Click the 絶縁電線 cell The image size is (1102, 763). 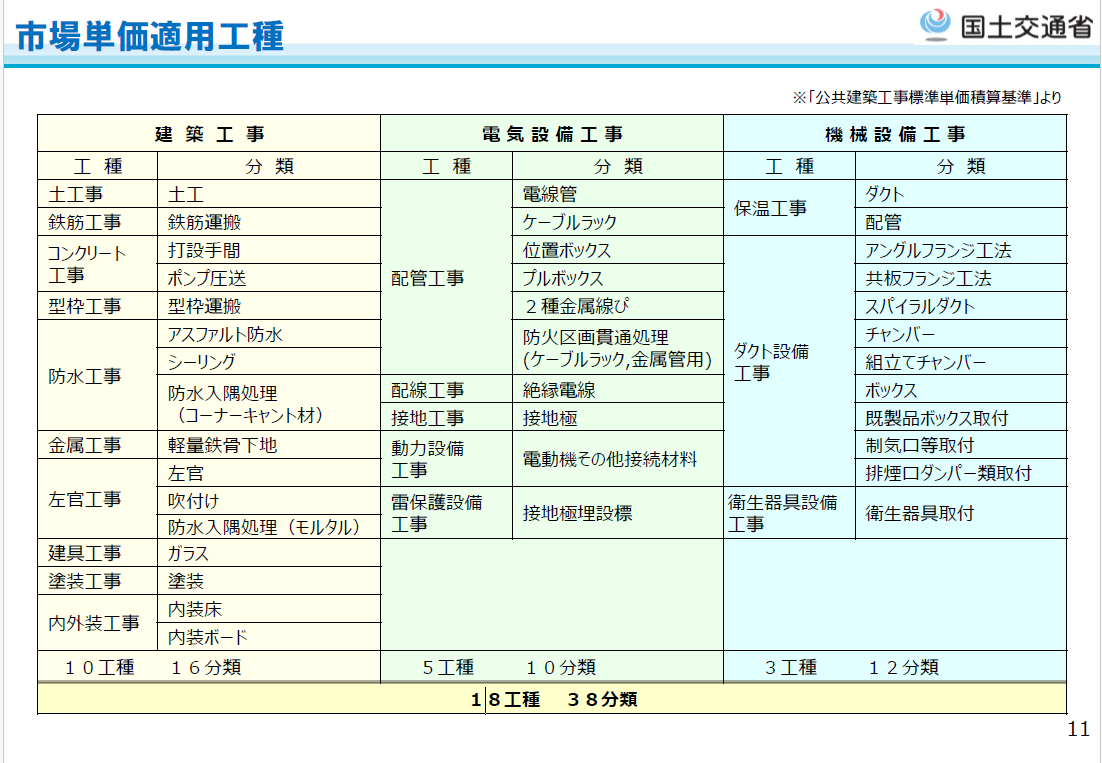point(618,389)
